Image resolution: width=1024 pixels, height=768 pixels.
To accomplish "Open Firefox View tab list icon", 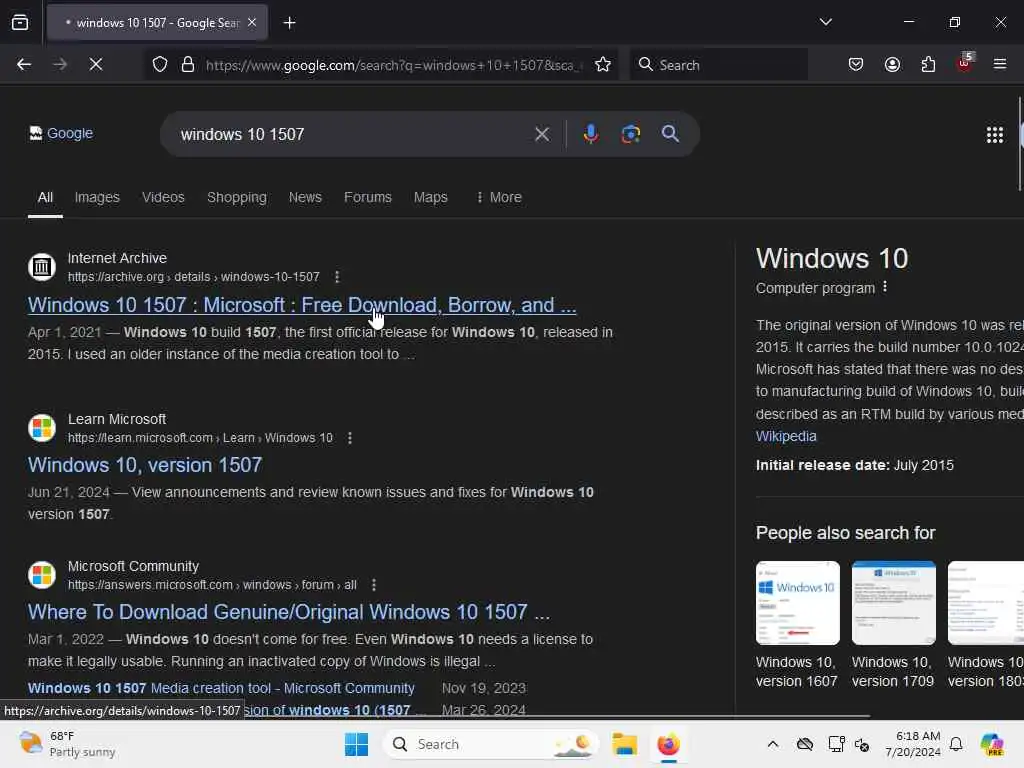I will pos(20,22).
